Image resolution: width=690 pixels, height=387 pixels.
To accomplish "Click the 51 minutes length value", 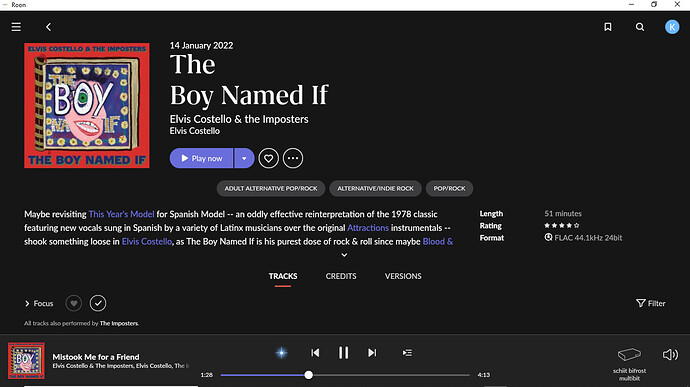I will pos(563,214).
